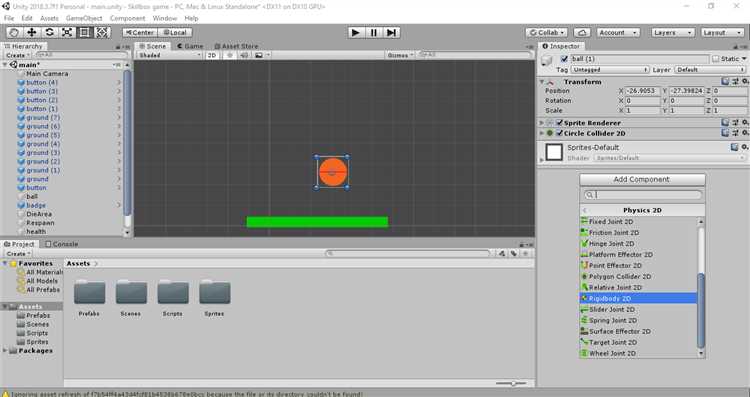Step forward one frame
Image resolution: width=750 pixels, height=397 pixels.
[x=391, y=33]
